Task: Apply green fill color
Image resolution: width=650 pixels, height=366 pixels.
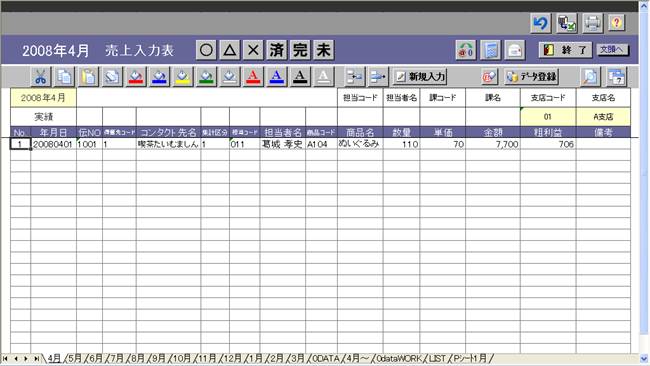Action: 206,77
